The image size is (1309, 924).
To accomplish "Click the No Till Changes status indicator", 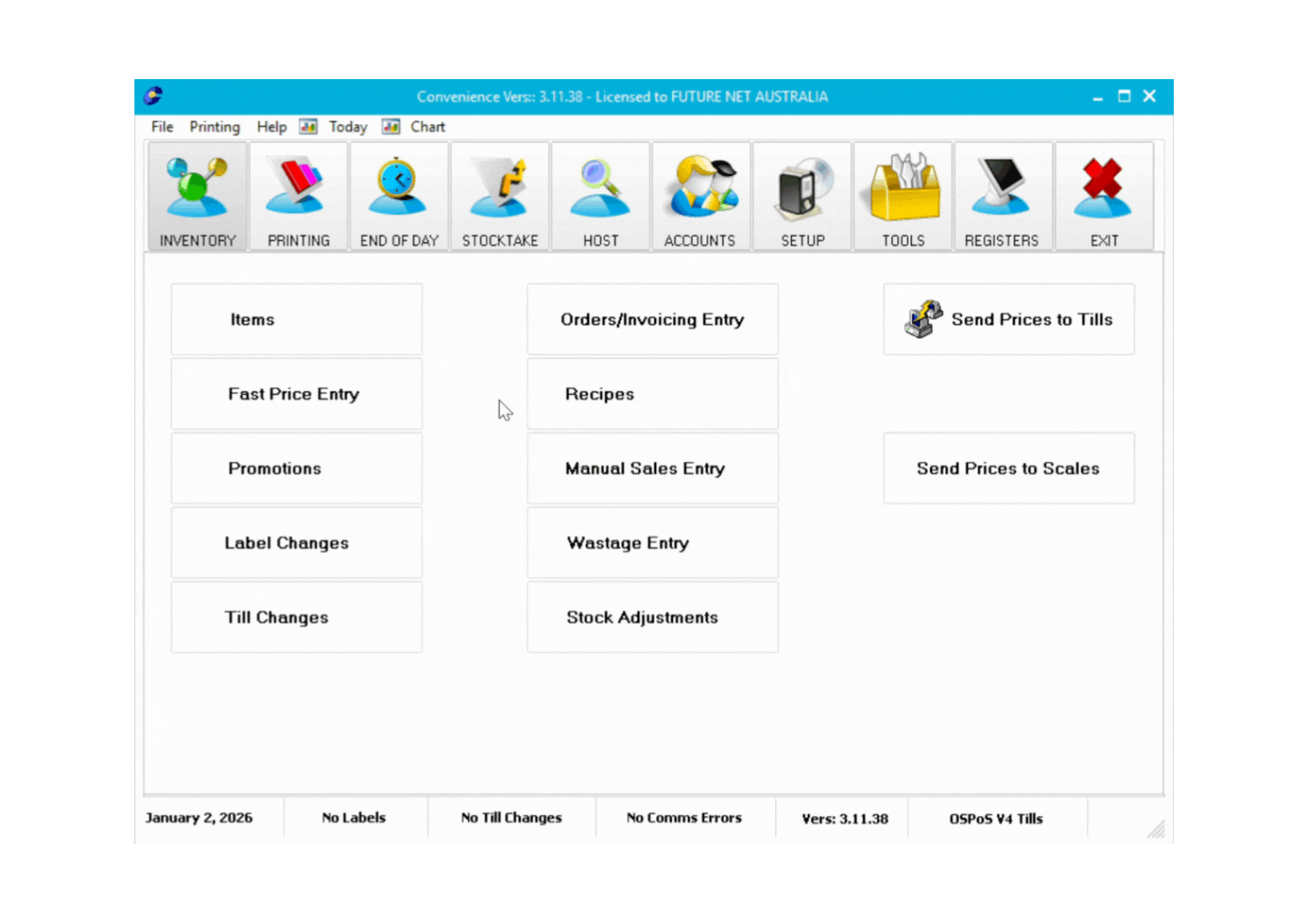I will [x=511, y=818].
